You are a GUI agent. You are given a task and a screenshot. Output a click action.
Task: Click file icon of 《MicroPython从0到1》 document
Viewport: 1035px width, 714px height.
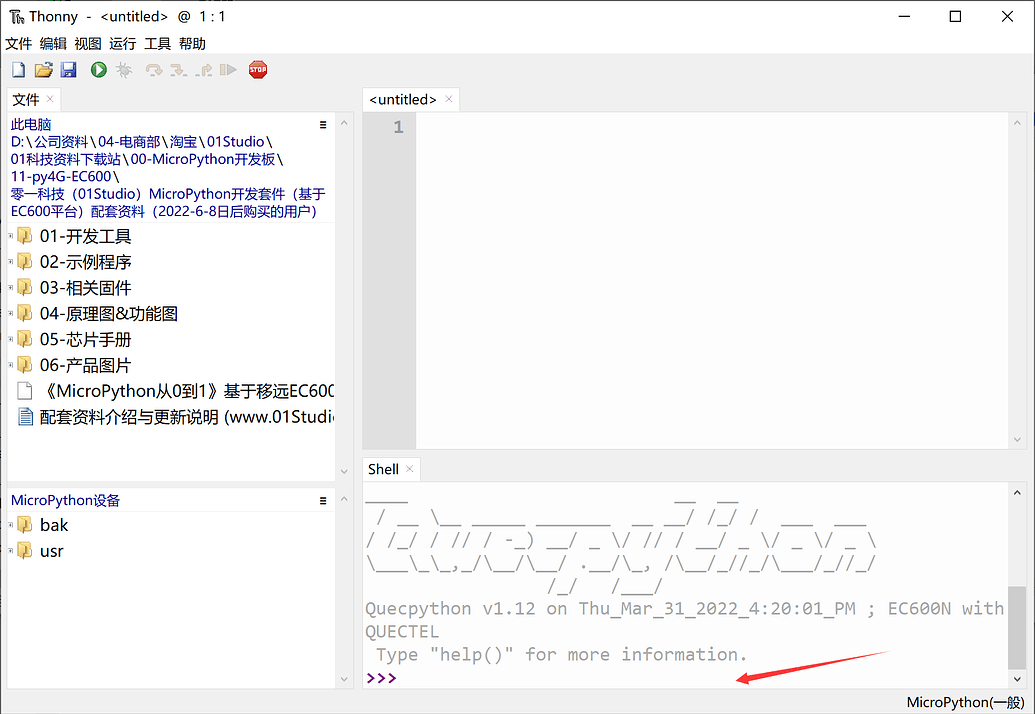(x=24, y=391)
